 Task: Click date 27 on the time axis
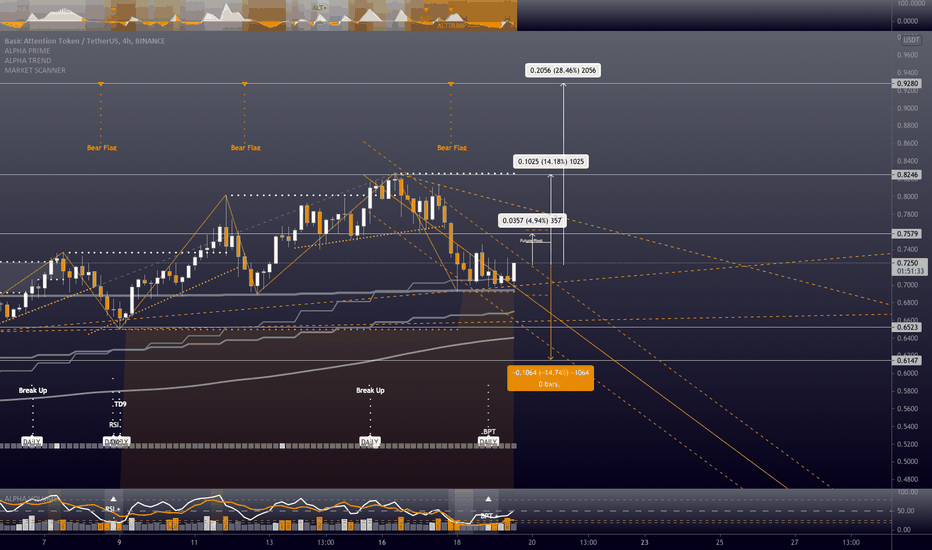pos(795,542)
